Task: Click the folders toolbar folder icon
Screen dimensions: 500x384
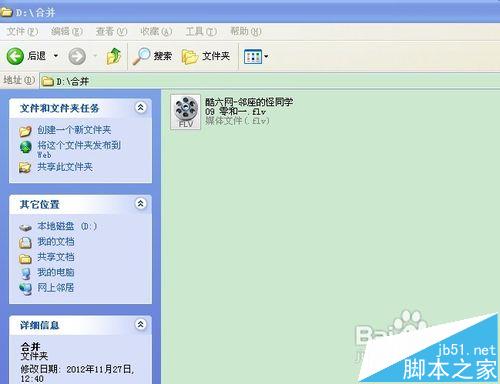Action: (190, 56)
